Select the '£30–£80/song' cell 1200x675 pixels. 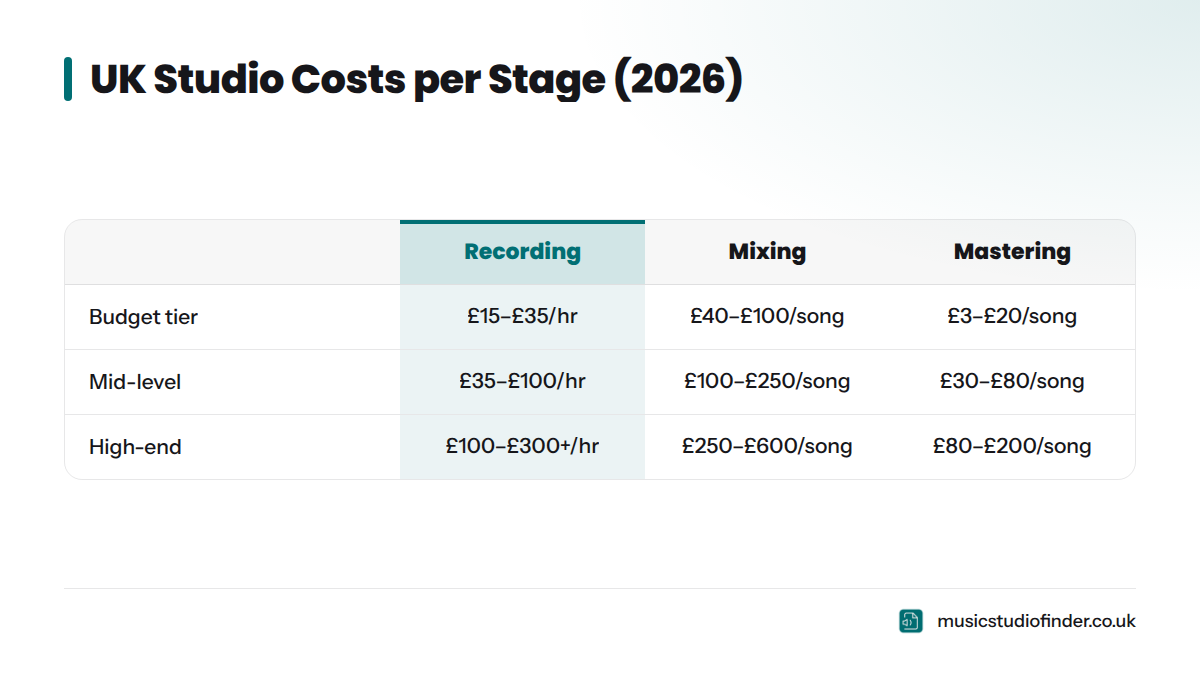1012,382
